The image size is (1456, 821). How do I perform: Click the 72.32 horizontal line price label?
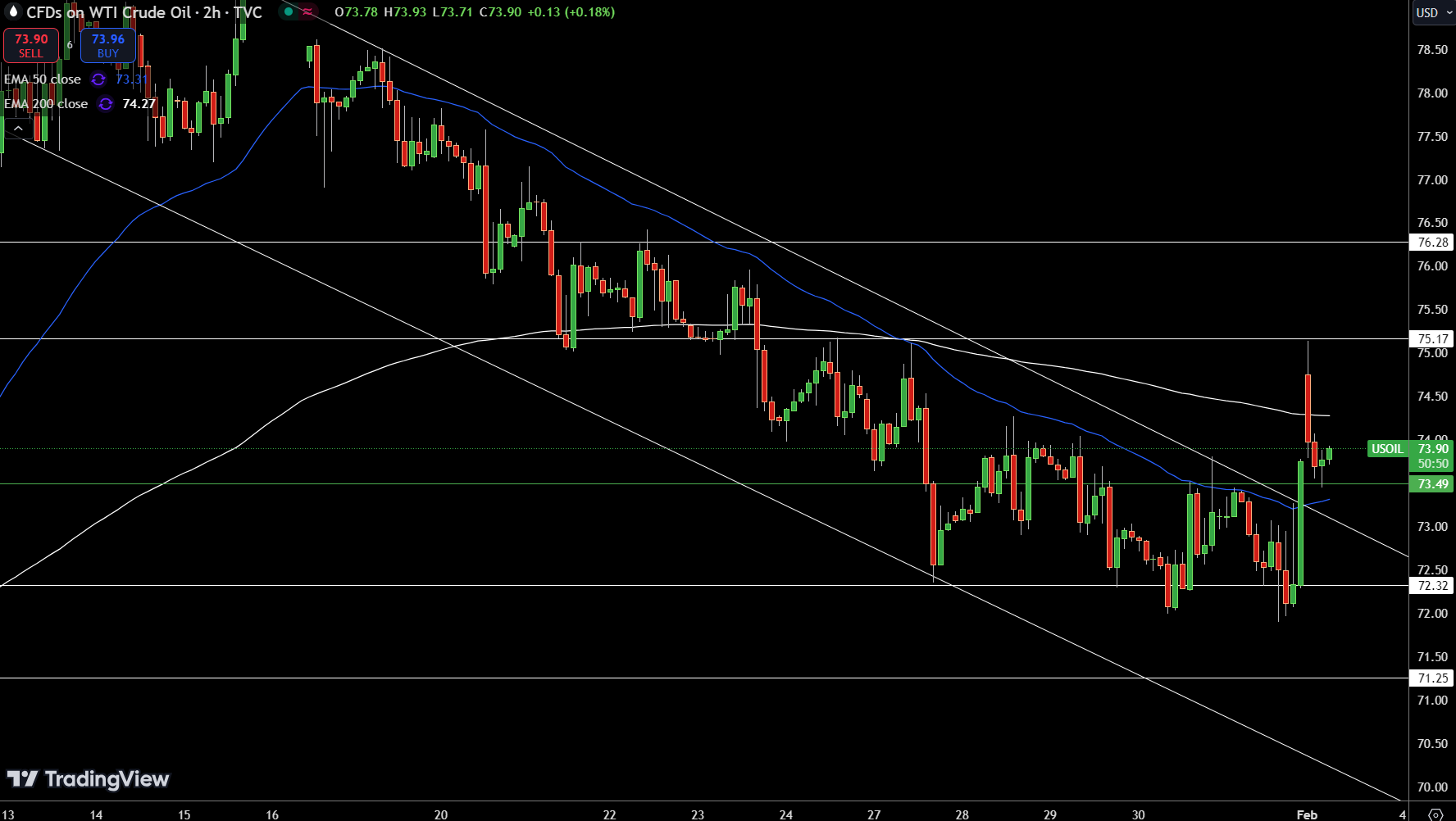pyautogui.click(x=1432, y=586)
